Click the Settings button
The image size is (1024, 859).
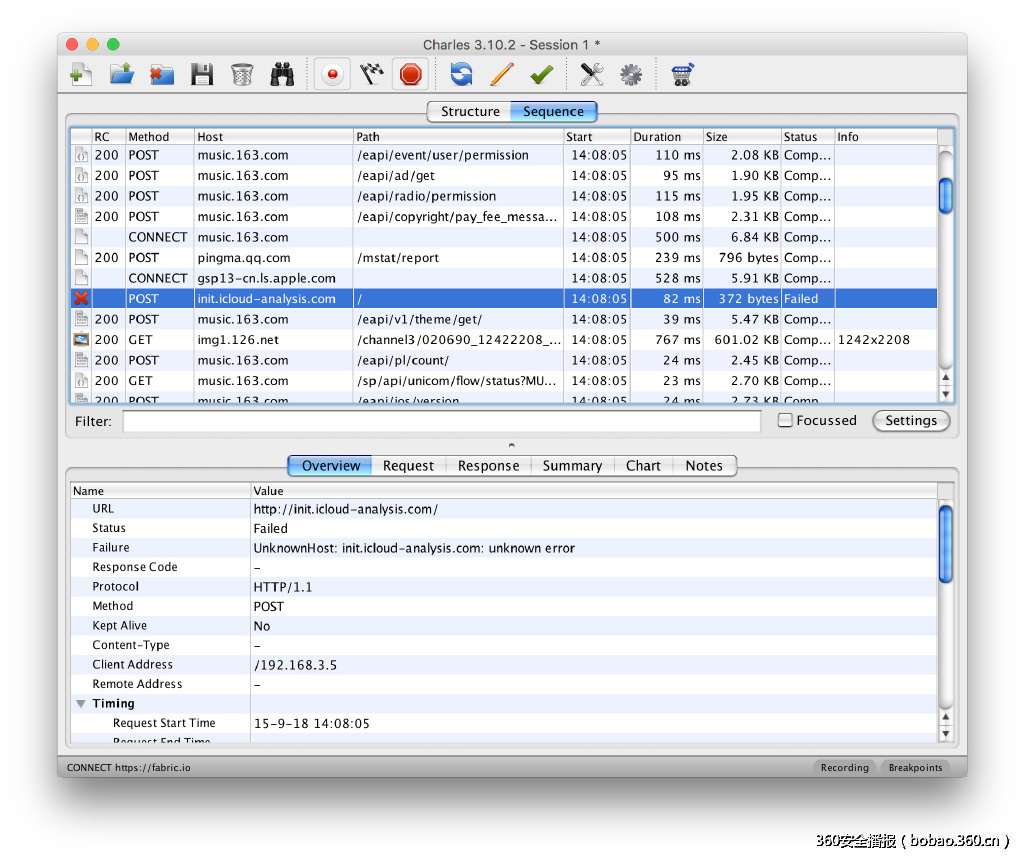pos(910,421)
